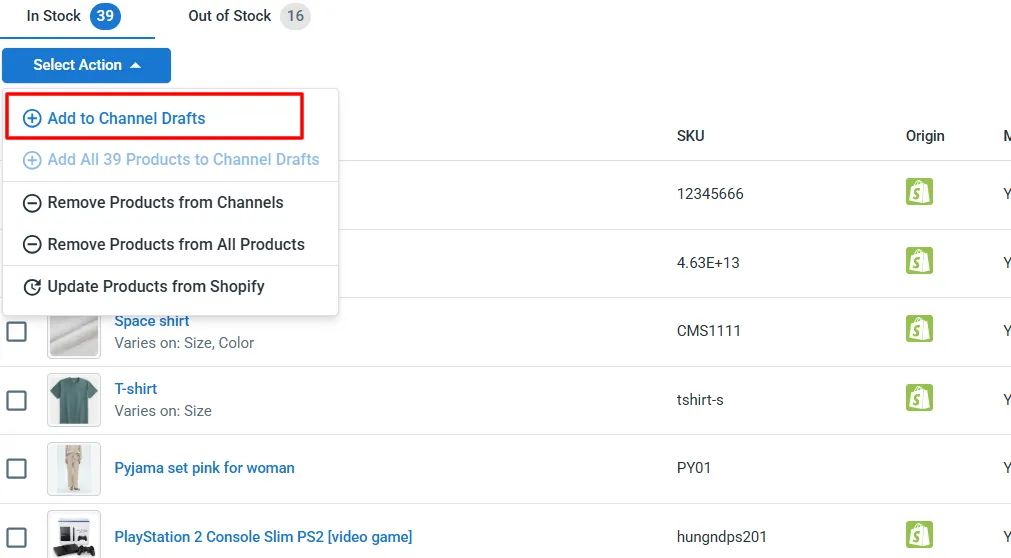This screenshot has height=558, width=1011.
Task: Click the T-shirt product thumbnail
Action: pos(74,400)
